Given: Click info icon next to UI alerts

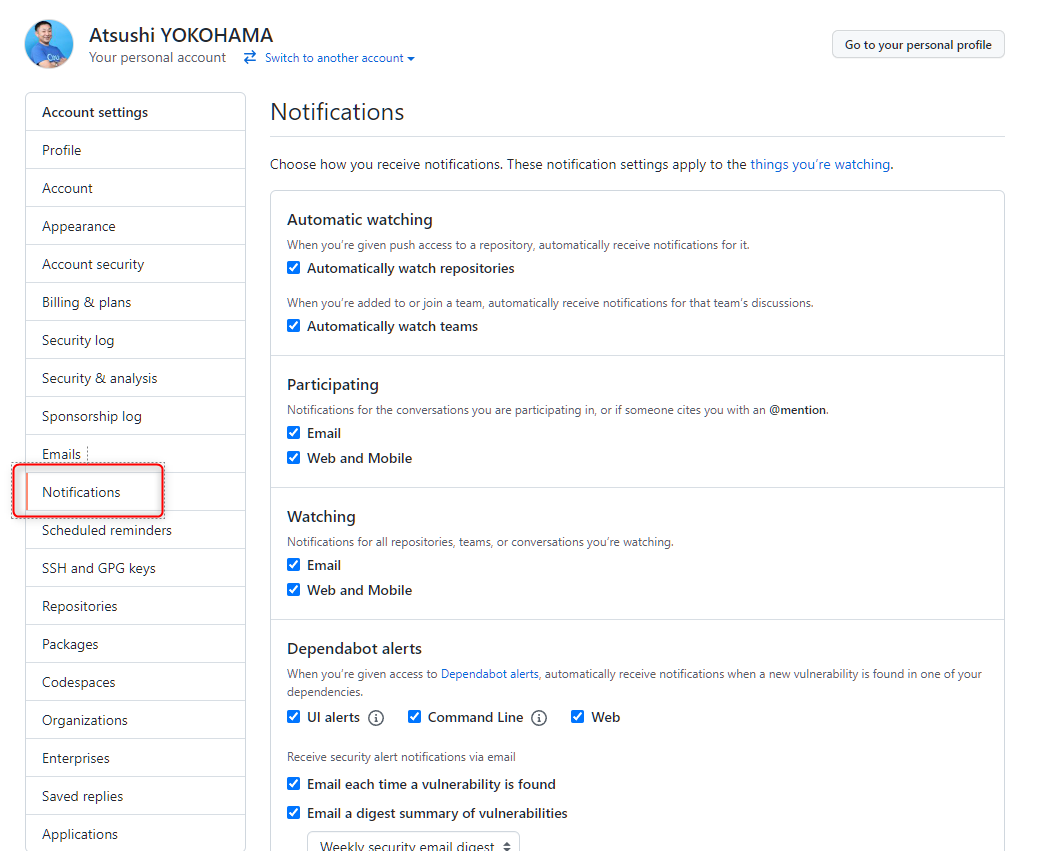Looking at the screenshot, I should (376, 718).
